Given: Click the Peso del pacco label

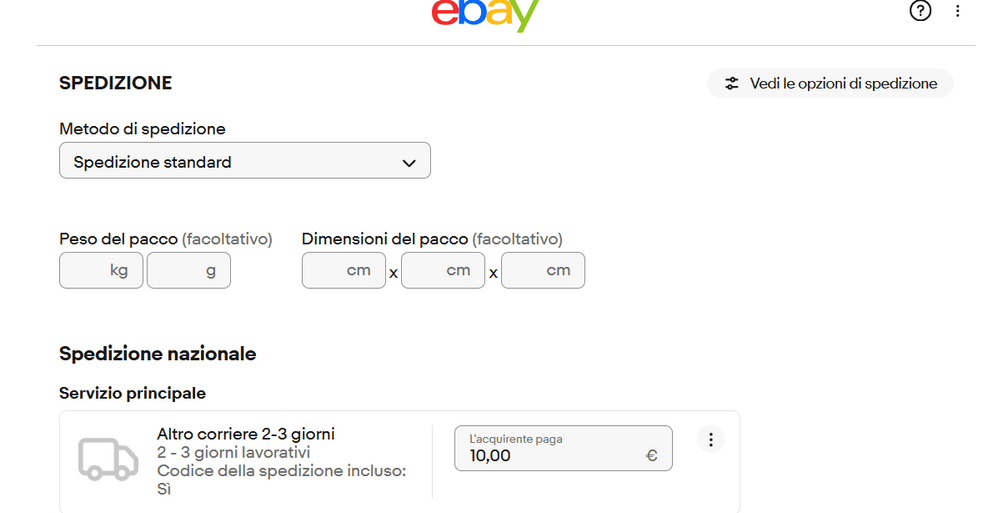Looking at the screenshot, I should click(x=118, y=239).
